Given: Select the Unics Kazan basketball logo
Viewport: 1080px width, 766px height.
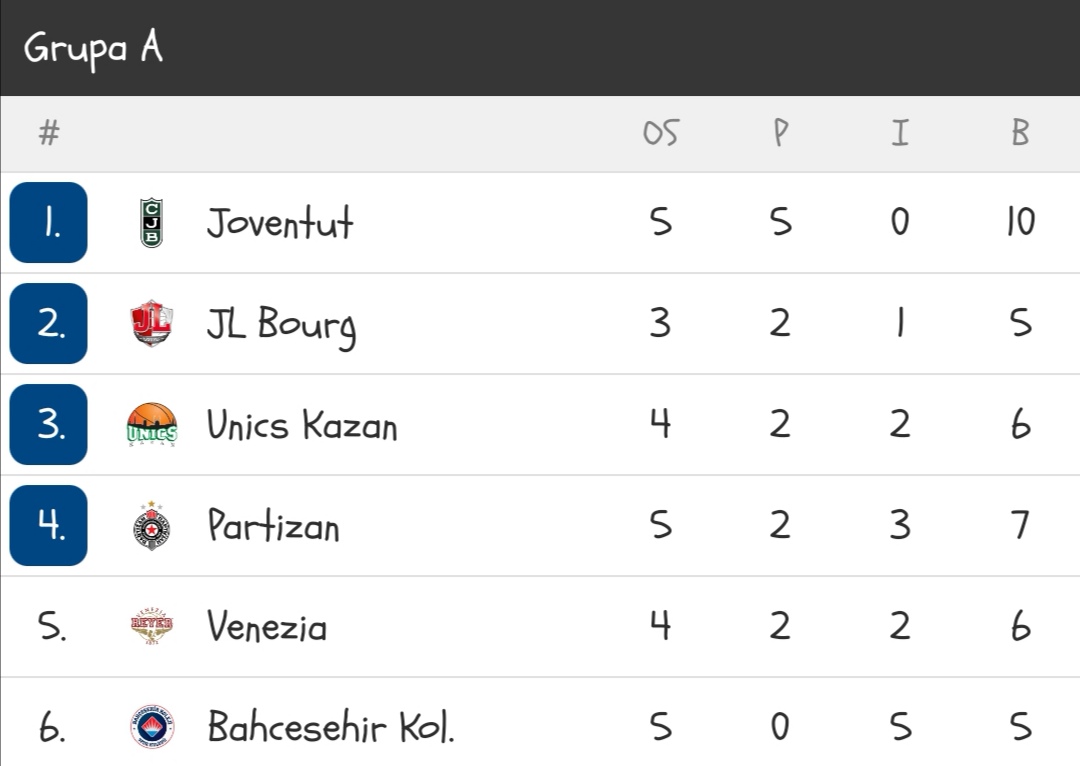Looking at the screenshot, I should pyautogui.click(x=152, y=424).
